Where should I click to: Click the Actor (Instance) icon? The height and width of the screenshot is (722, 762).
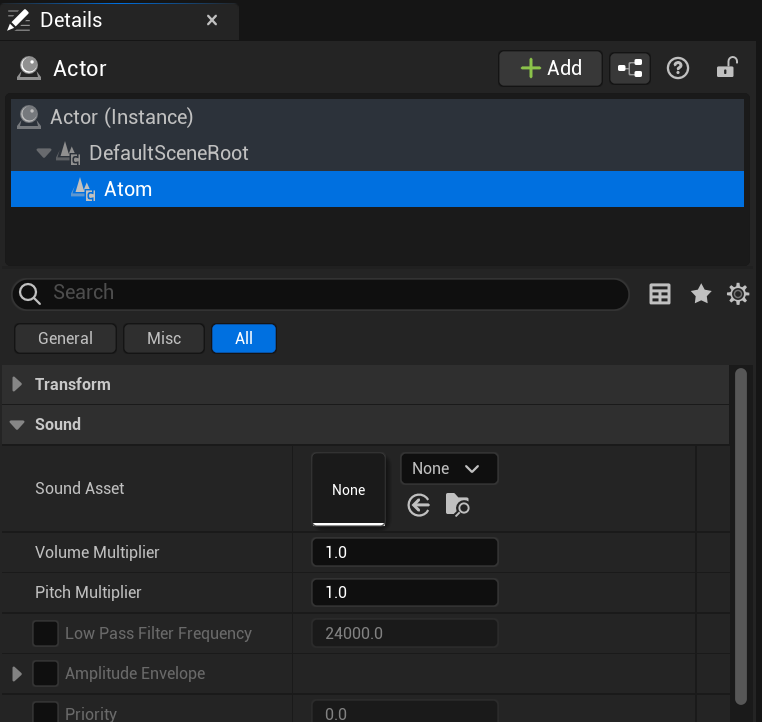point(29,117)
